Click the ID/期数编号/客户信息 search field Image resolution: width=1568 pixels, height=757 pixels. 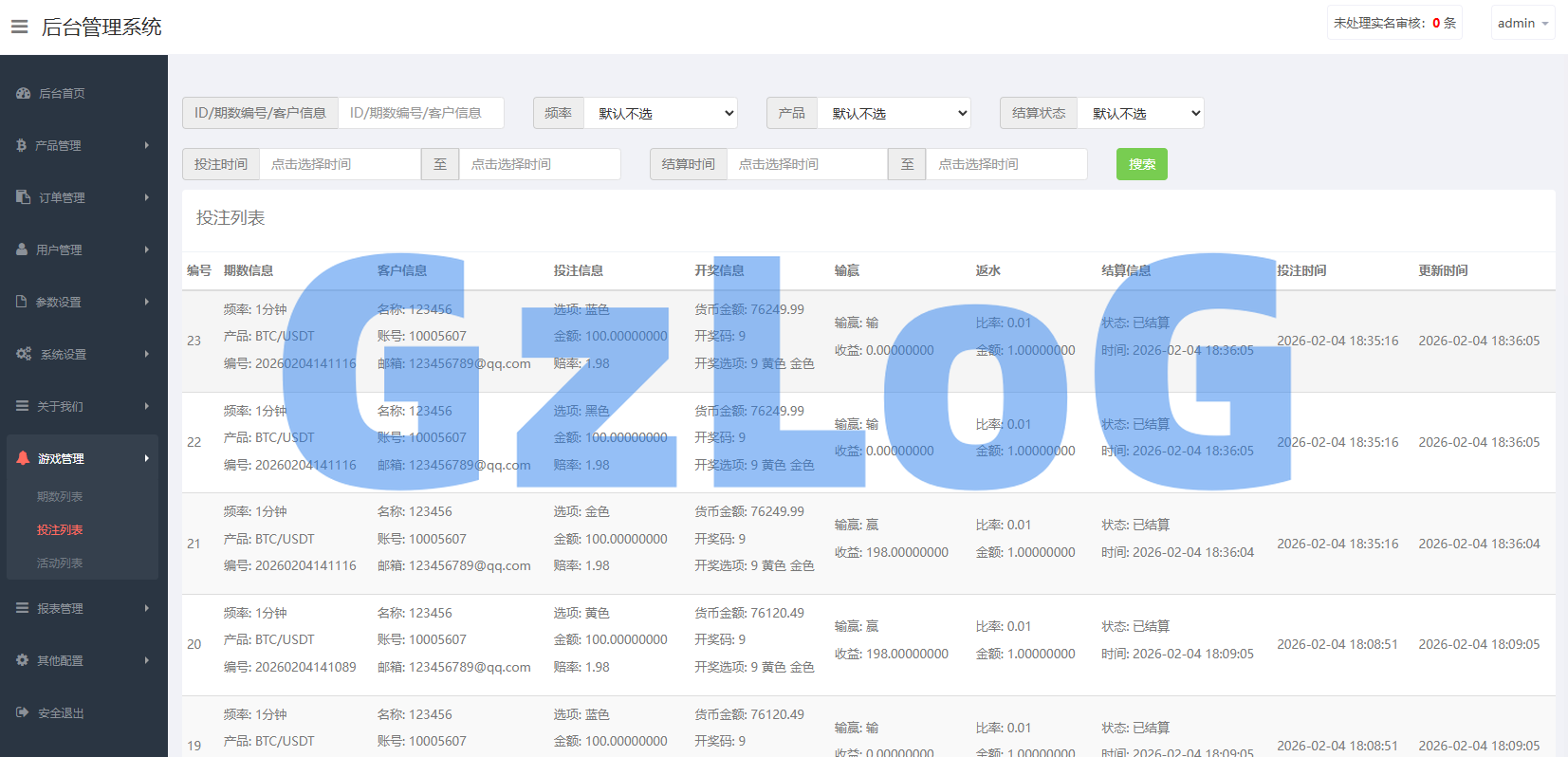pos(420,113)
